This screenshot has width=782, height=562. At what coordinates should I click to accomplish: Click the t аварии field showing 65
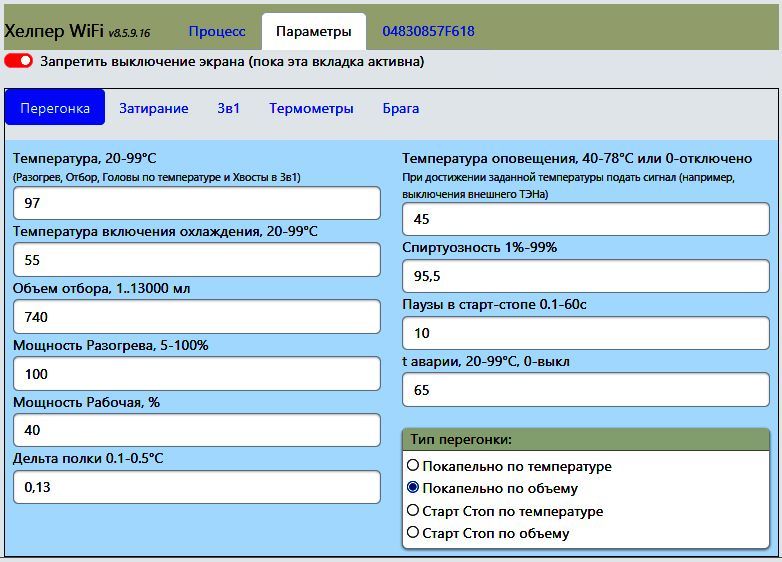click(586, 390)
